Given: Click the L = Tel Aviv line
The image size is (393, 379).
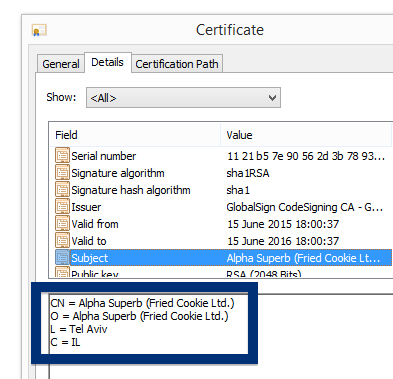Looking at the screenshot, I should click(79, 329).
